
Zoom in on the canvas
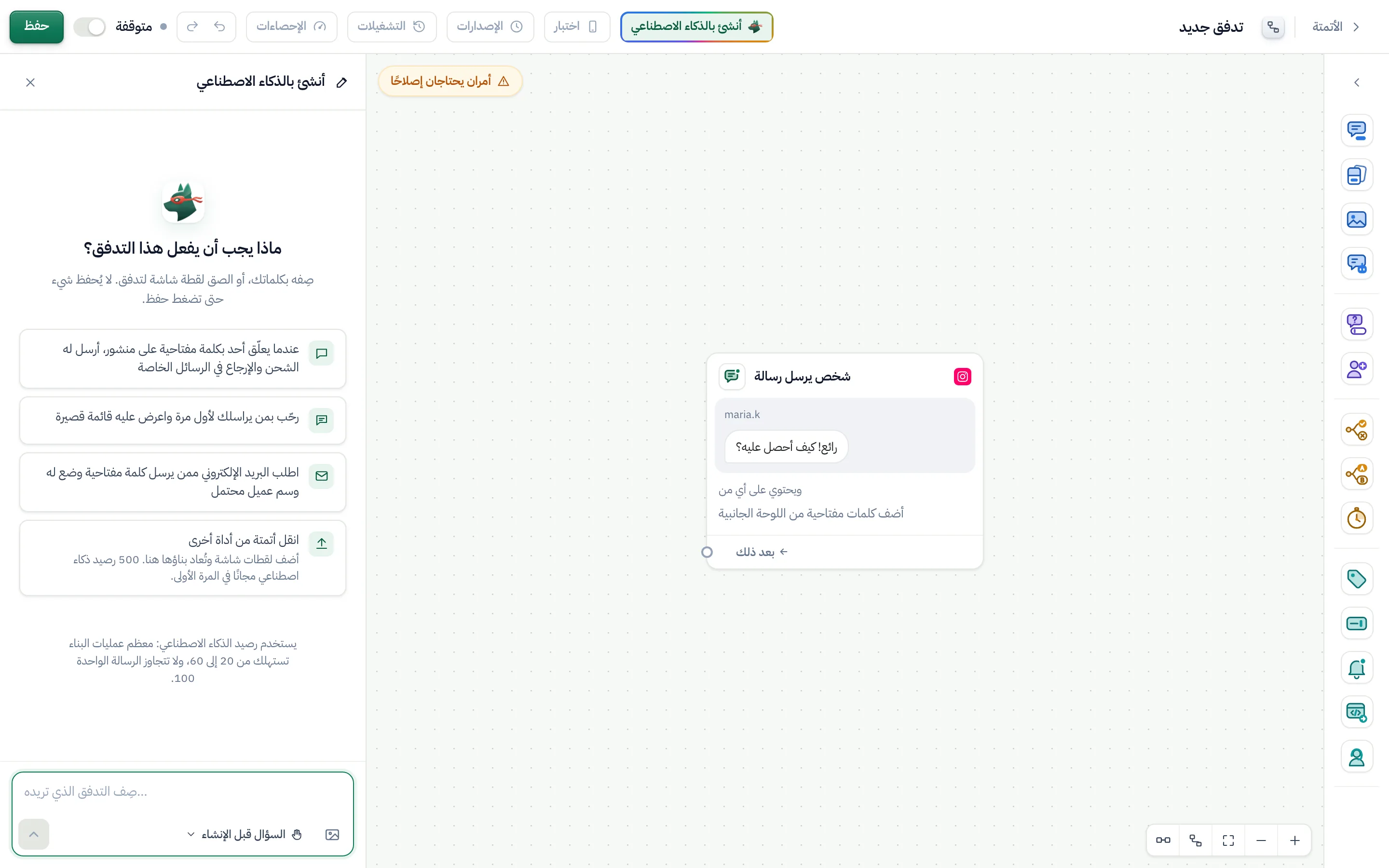pos(1294,841)
